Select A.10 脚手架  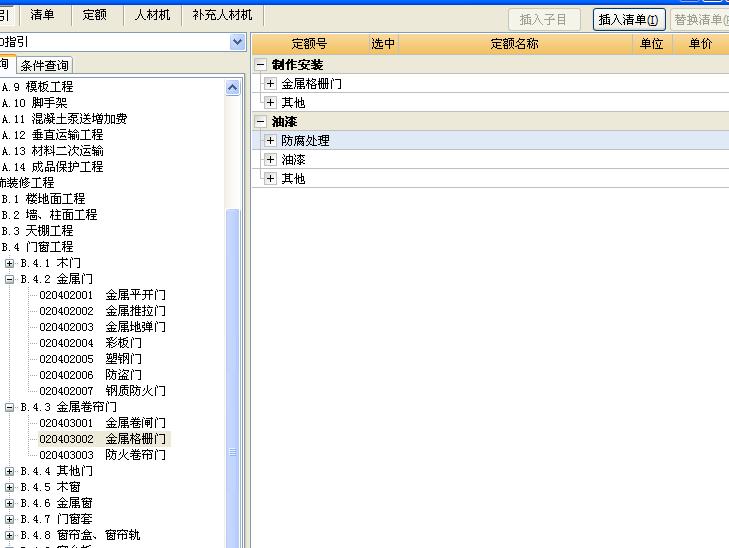(x=34, y=103)
